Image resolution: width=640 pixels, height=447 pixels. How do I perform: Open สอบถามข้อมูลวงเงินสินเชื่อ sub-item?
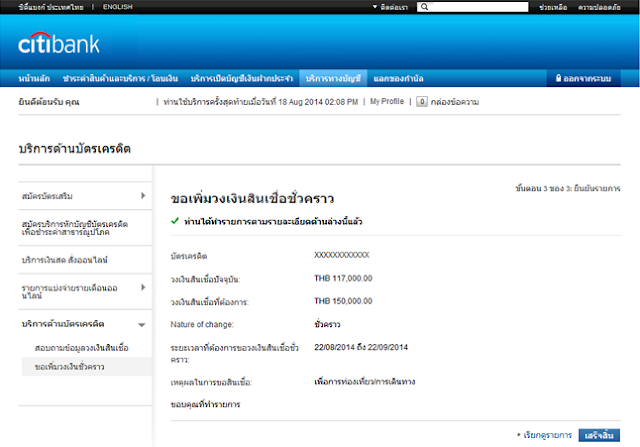click(82, 348)
